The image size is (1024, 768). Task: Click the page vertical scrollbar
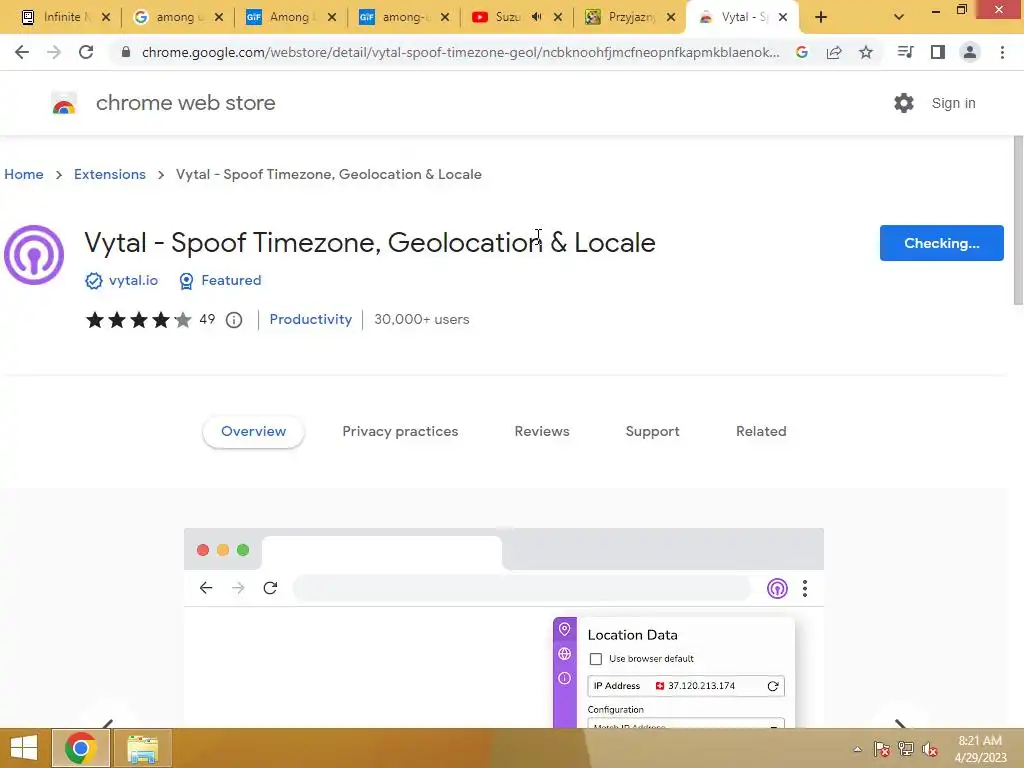tap(1018, 220)
